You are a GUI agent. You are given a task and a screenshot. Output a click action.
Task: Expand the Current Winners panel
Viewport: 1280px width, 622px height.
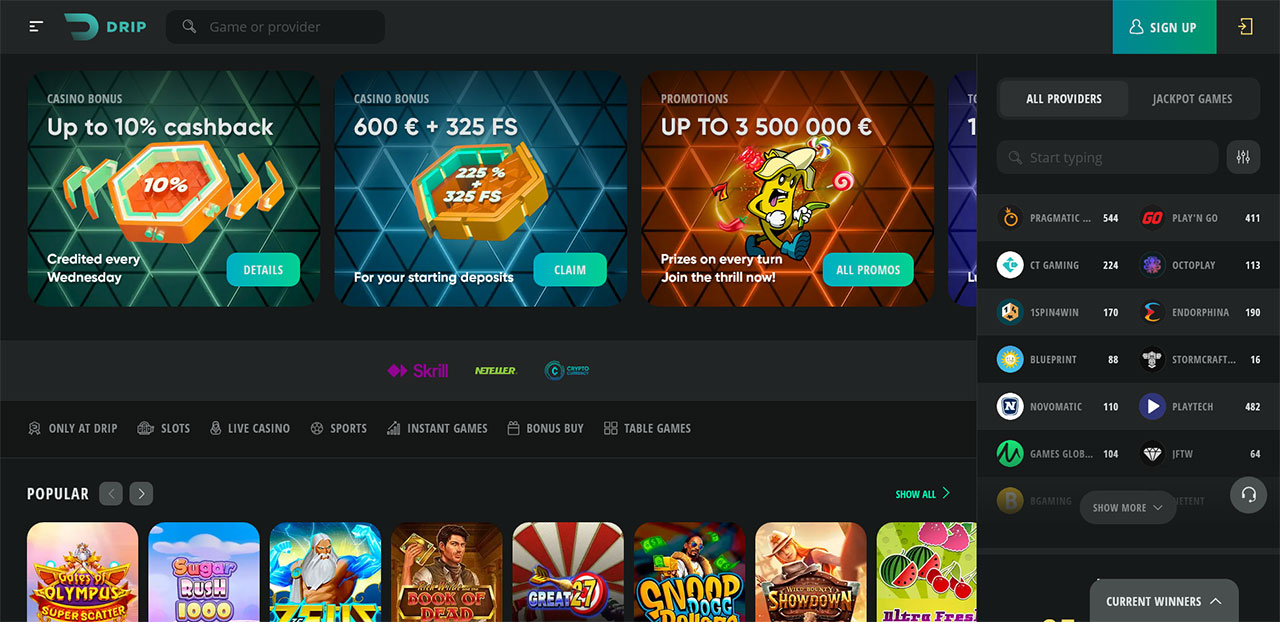coord(1164,601)
